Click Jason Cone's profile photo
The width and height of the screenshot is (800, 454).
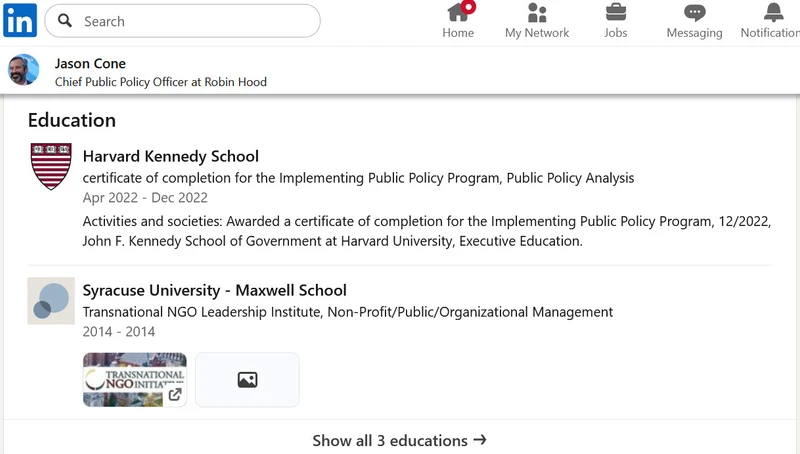pos(23,70)
